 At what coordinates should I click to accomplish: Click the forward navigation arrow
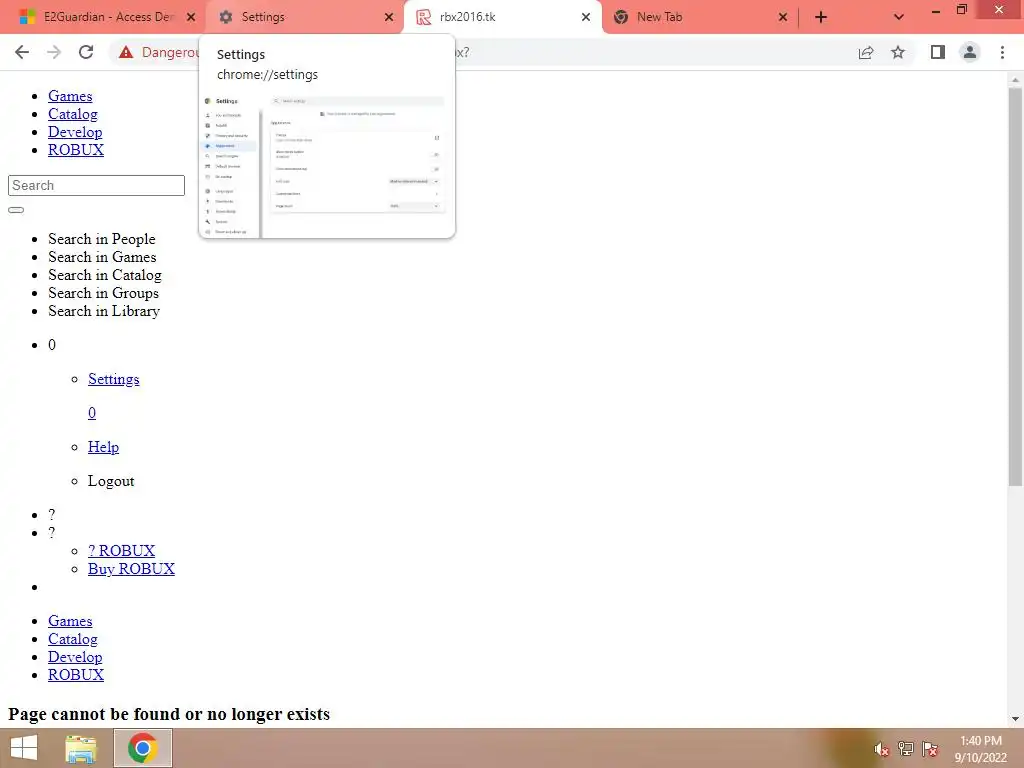coord(54,52)
